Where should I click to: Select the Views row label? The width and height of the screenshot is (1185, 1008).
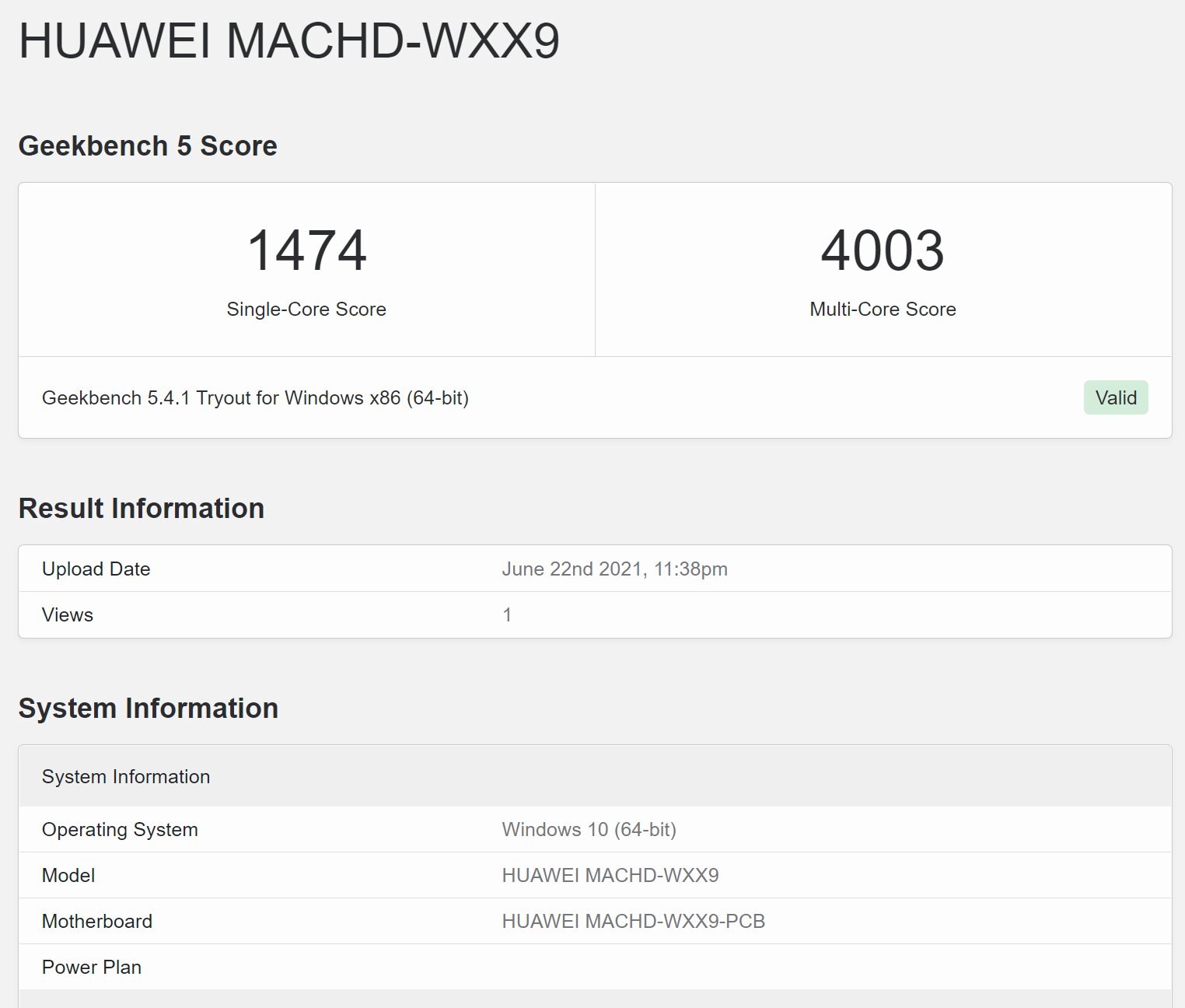(68, 615)
